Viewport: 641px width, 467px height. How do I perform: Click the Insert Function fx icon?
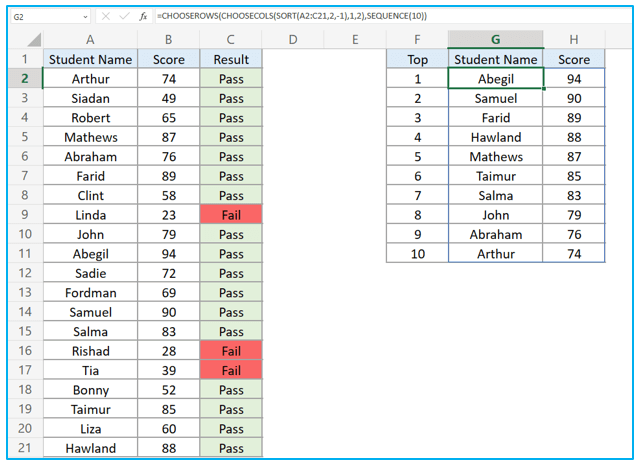(x=143, y=16)
